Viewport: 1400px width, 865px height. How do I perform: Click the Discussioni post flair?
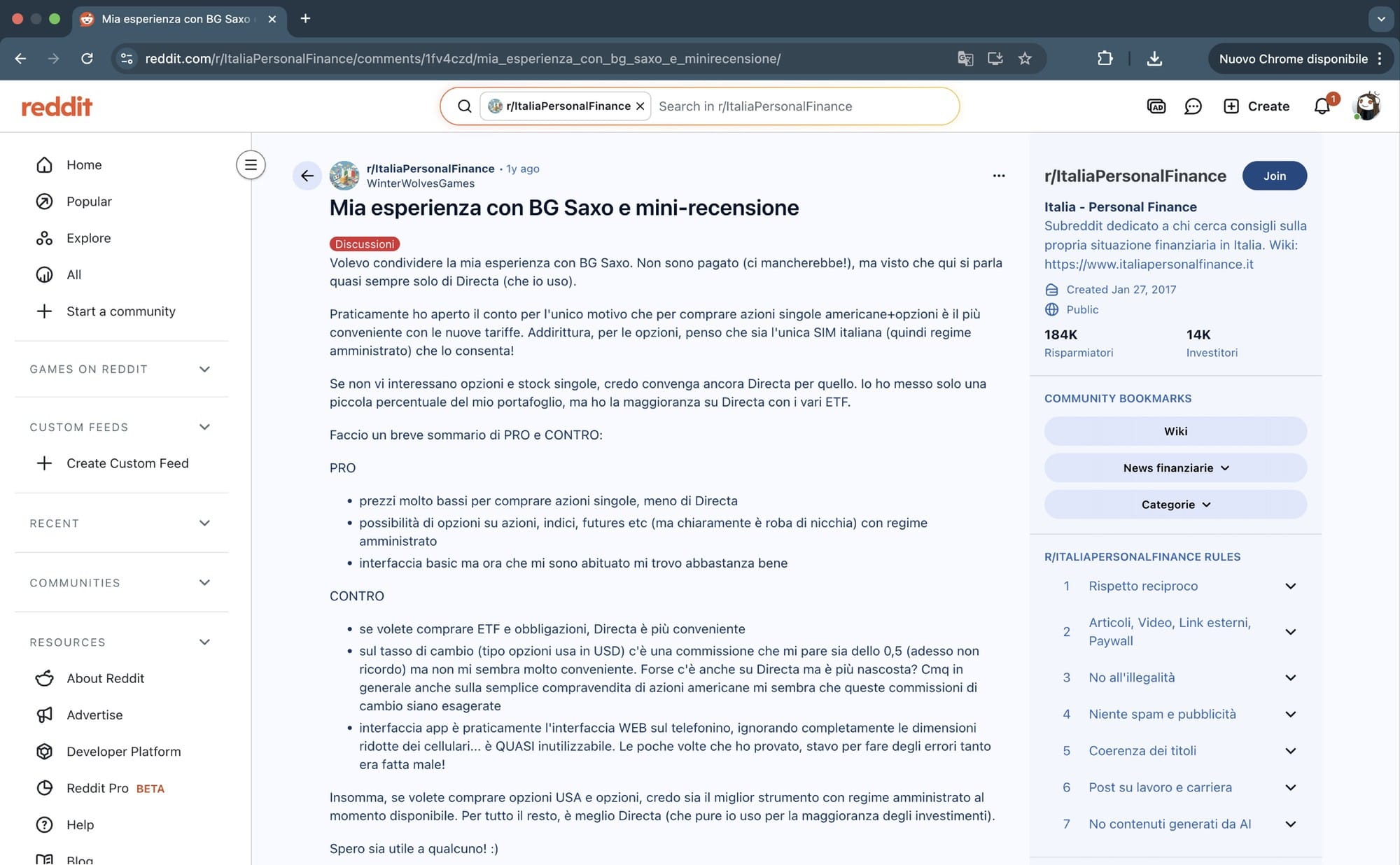pyautogui.click(x=364, y=244)
